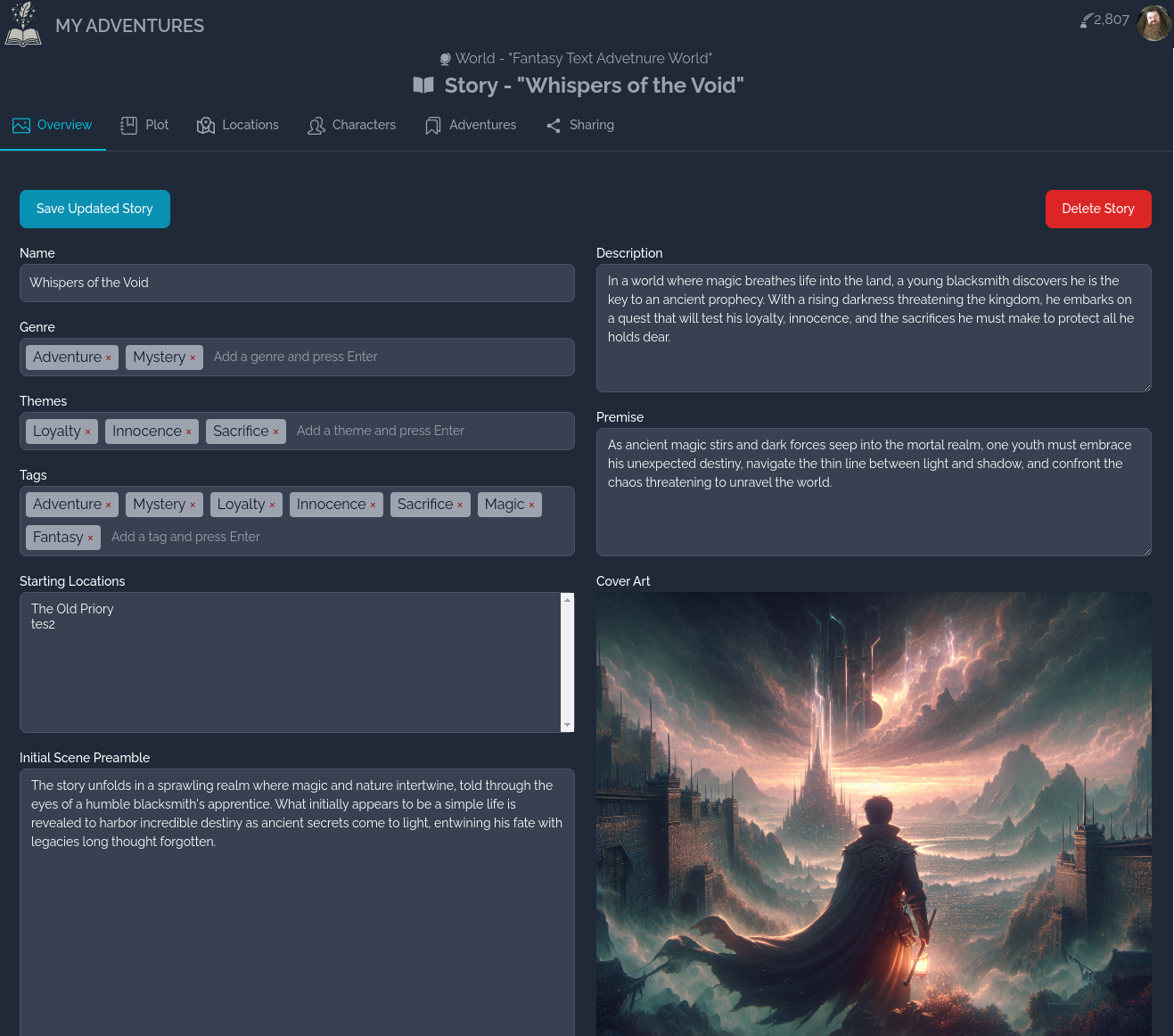Click Save Updated Story button
This screenshot has width=1174, height=1036.
point(94,209)
